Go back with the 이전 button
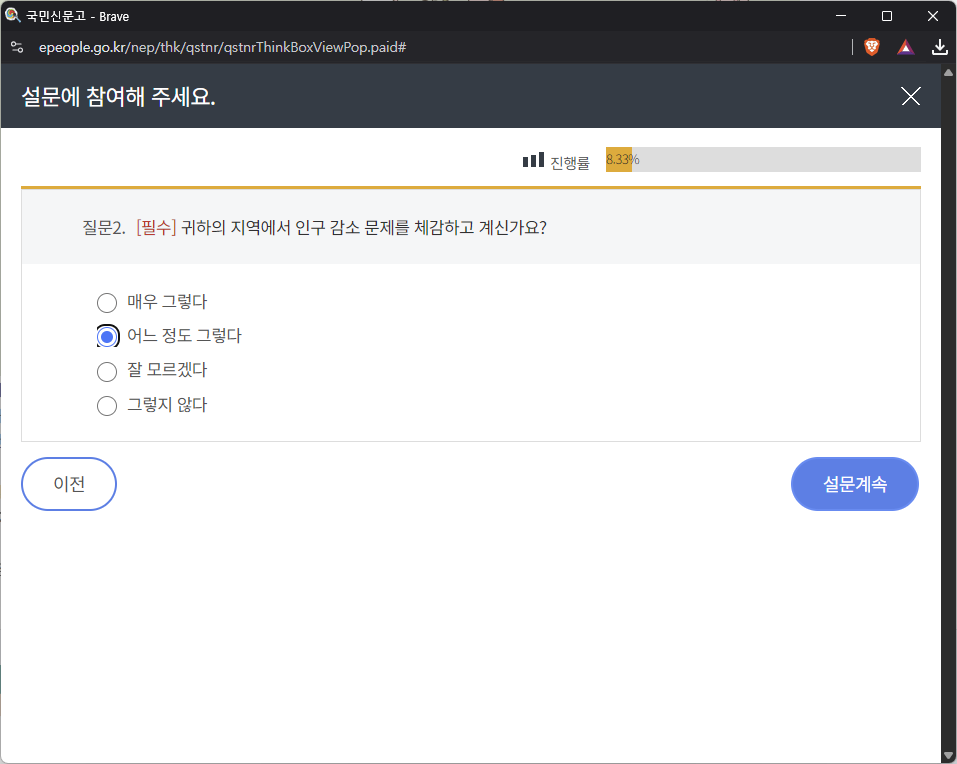957x764 pixels. coord(69,484)
